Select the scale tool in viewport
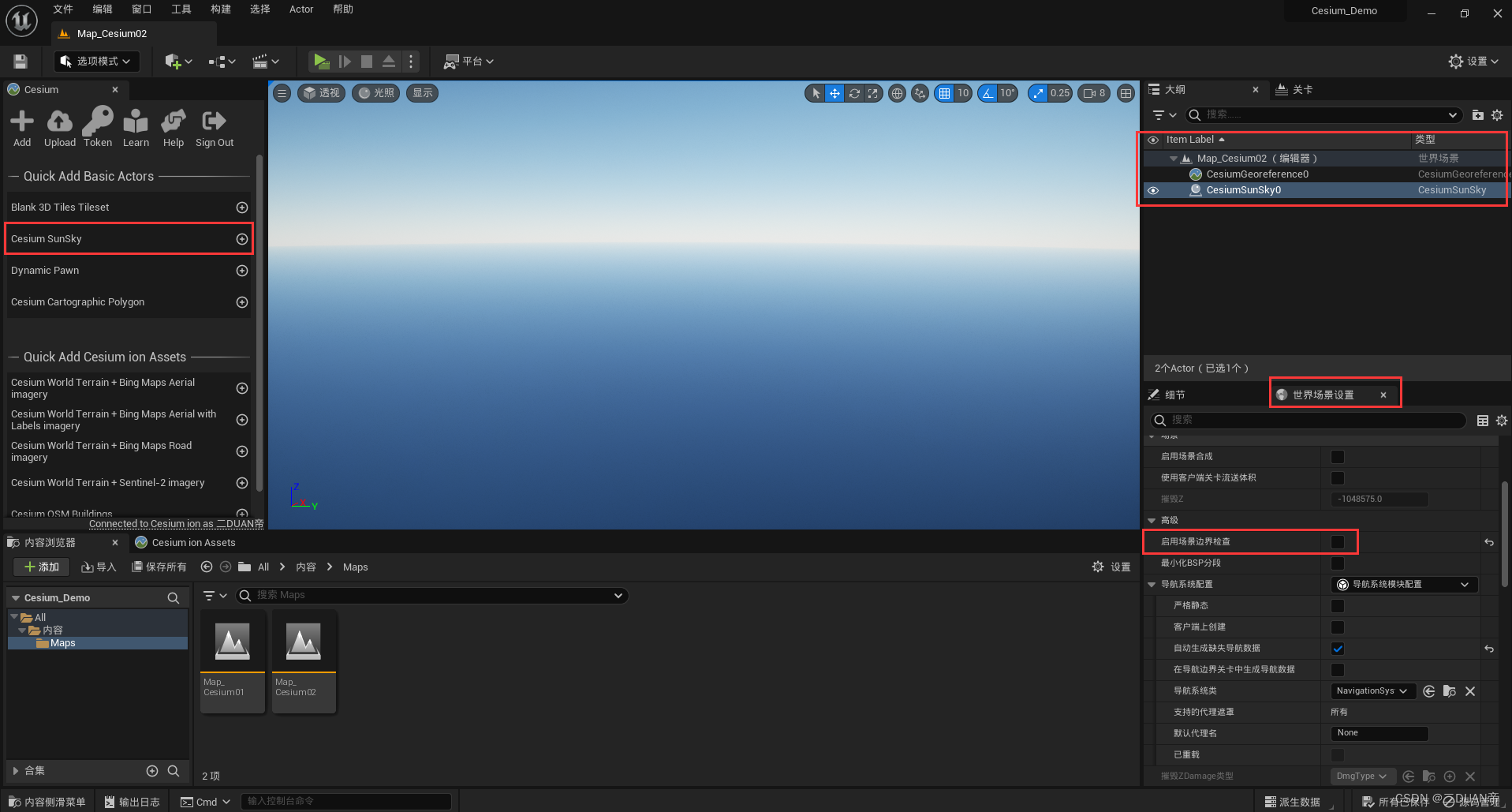Screen dimensions: 1512x812 tap(872, 93)
